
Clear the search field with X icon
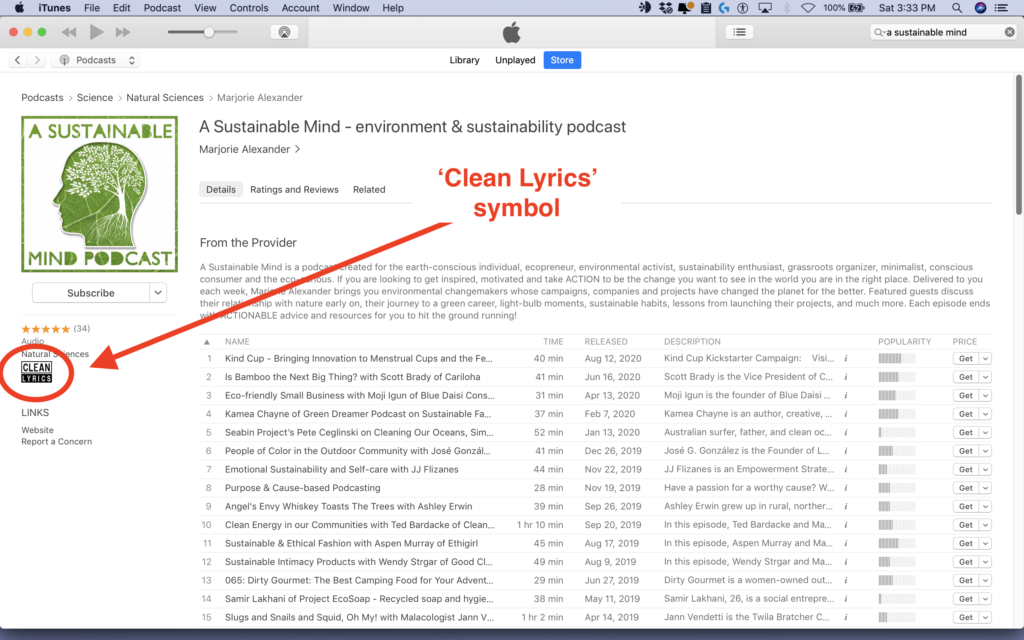[1009, 32]
